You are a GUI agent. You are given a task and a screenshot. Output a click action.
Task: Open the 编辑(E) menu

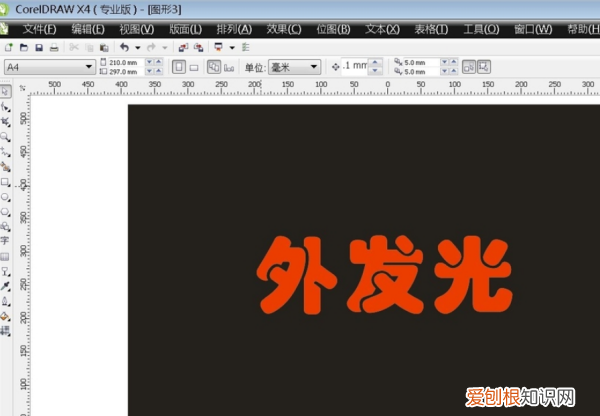[88, 29]
